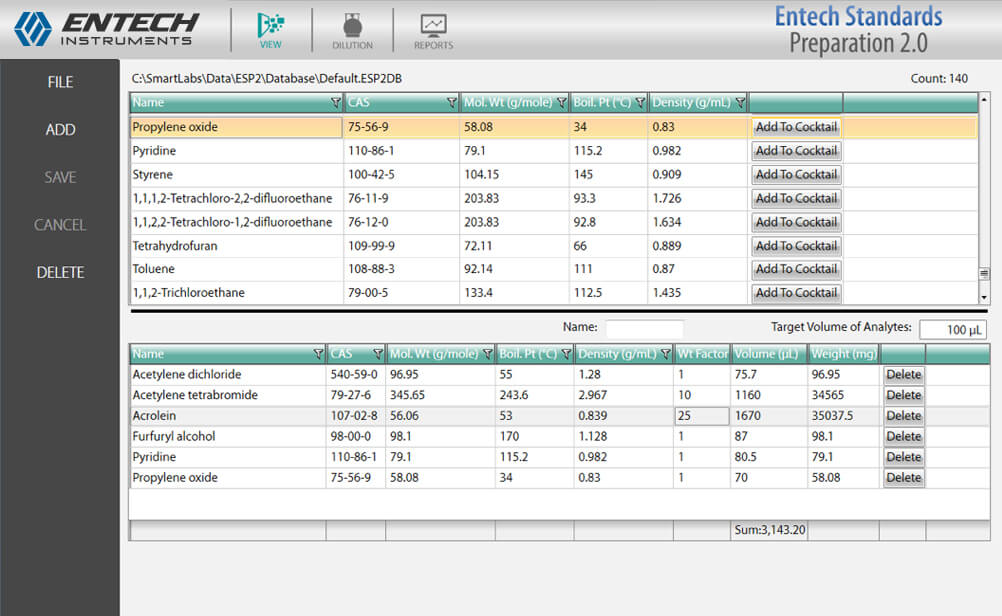Select Tetrahydrofuran name in upper table
This screenshot has height=616, width=1002.
[x=236, y=245]
